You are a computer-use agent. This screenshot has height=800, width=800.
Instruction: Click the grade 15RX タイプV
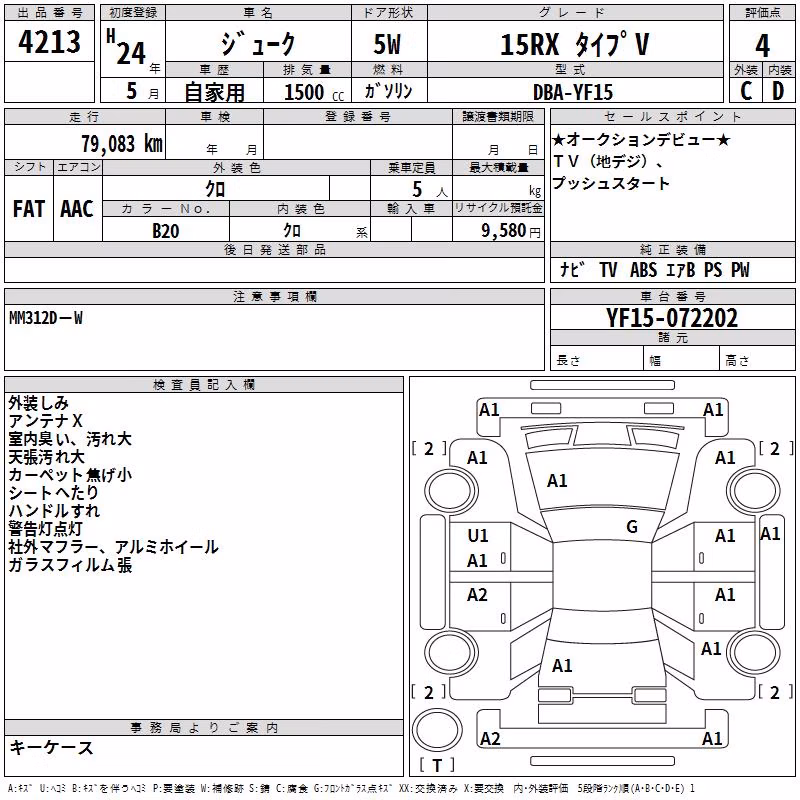click(x=574, y=44)
